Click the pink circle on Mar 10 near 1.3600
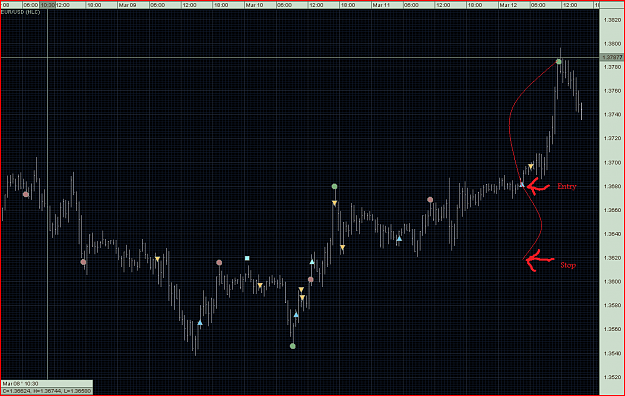This screenshot has width=625, height=396. pyautogui.click(x=311, y=280)
